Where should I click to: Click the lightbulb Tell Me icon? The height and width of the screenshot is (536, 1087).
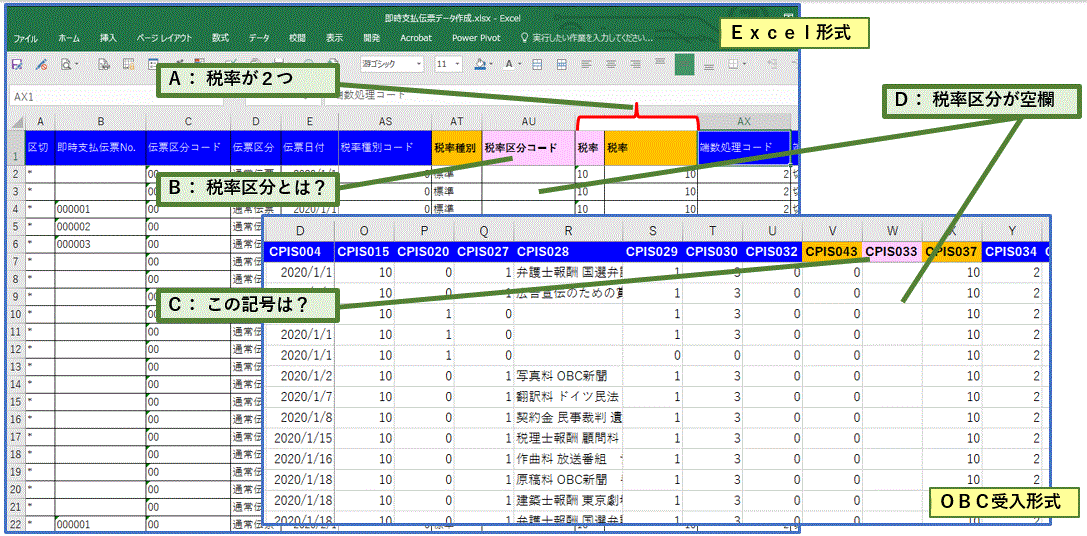(x=524, y=38)
